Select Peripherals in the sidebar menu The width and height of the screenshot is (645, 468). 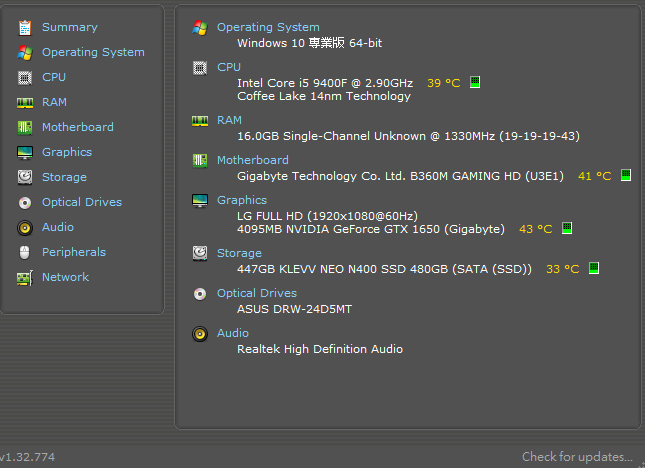point(74,252)
